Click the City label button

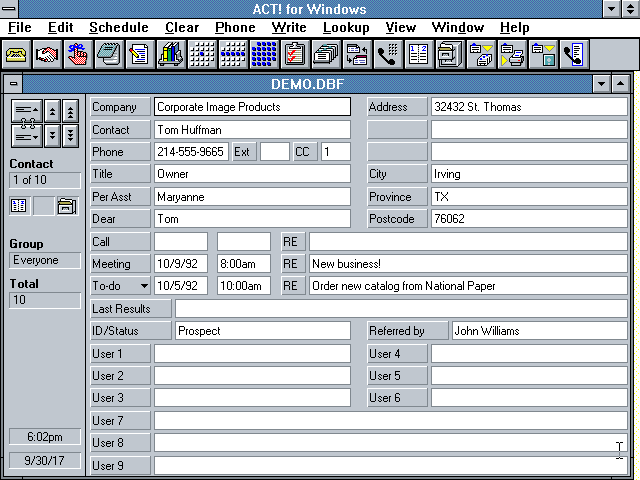pyautogui.click(x=397, y=174)
